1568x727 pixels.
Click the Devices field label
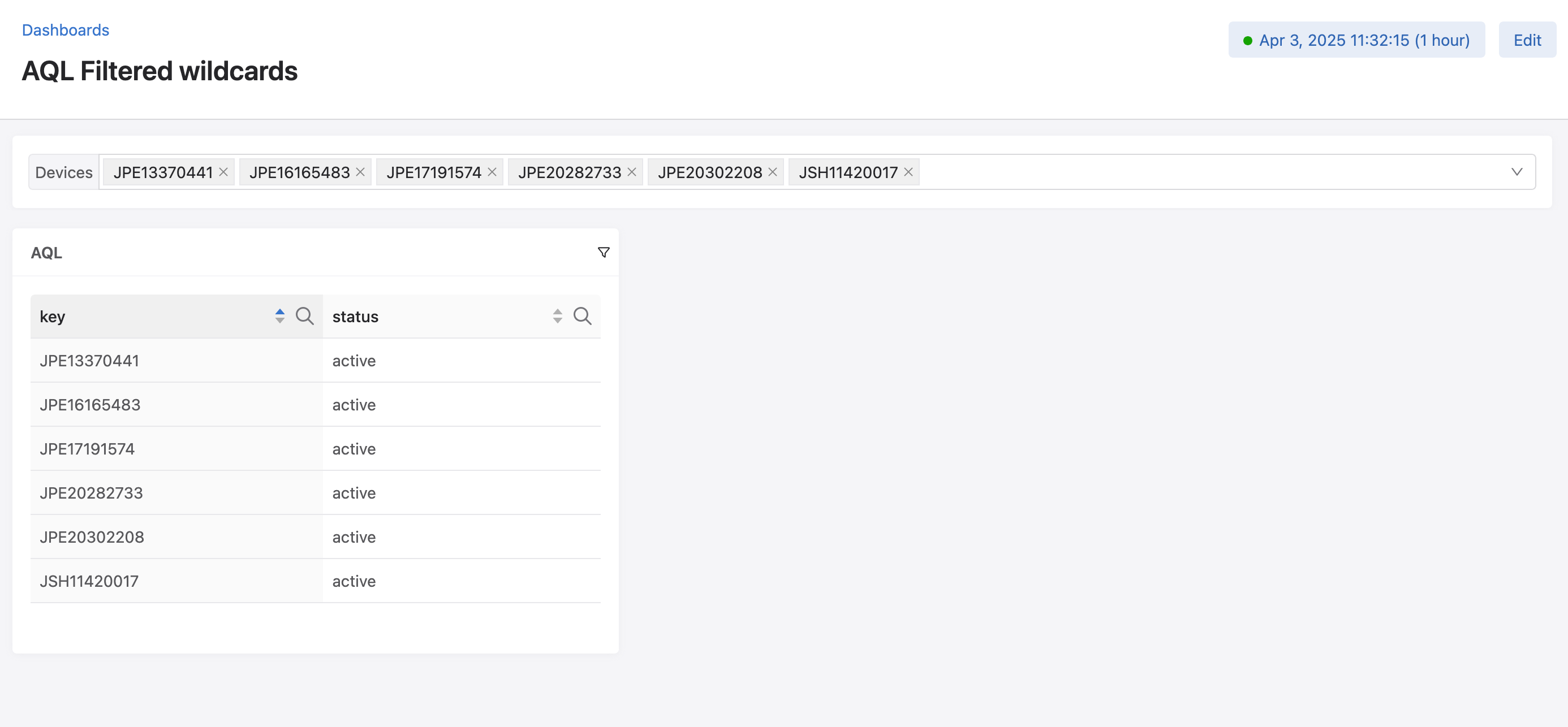[x=64, y=172]
